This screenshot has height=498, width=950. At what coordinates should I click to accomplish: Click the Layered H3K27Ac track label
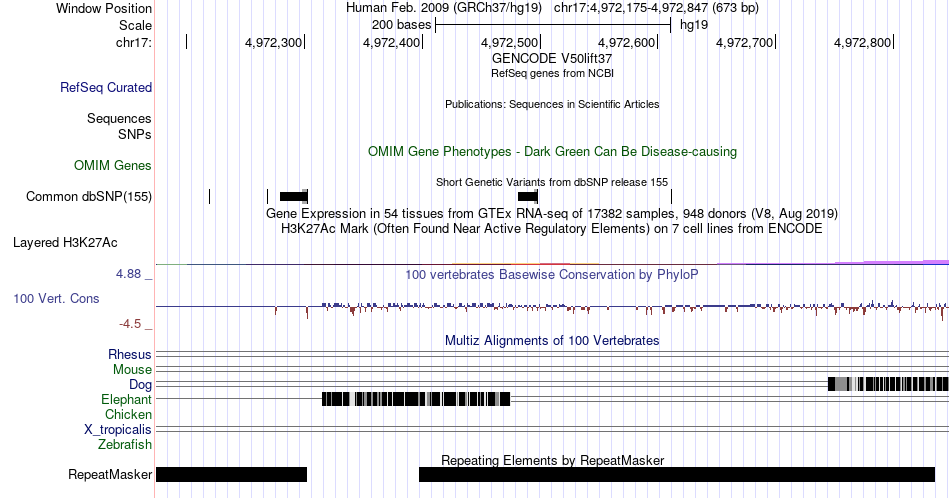[65, 242]
